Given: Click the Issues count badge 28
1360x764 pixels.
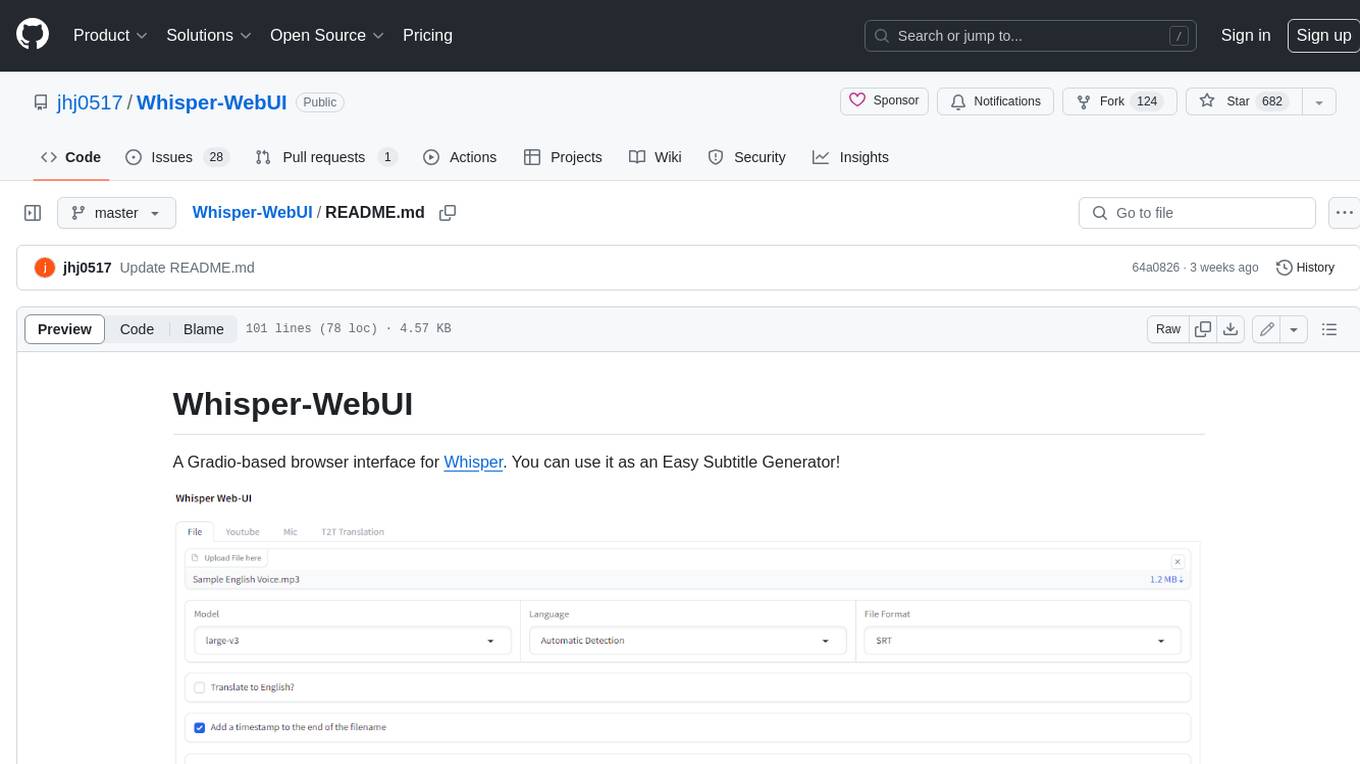Looking at the screenshot, I should click(x=216, y=157).
